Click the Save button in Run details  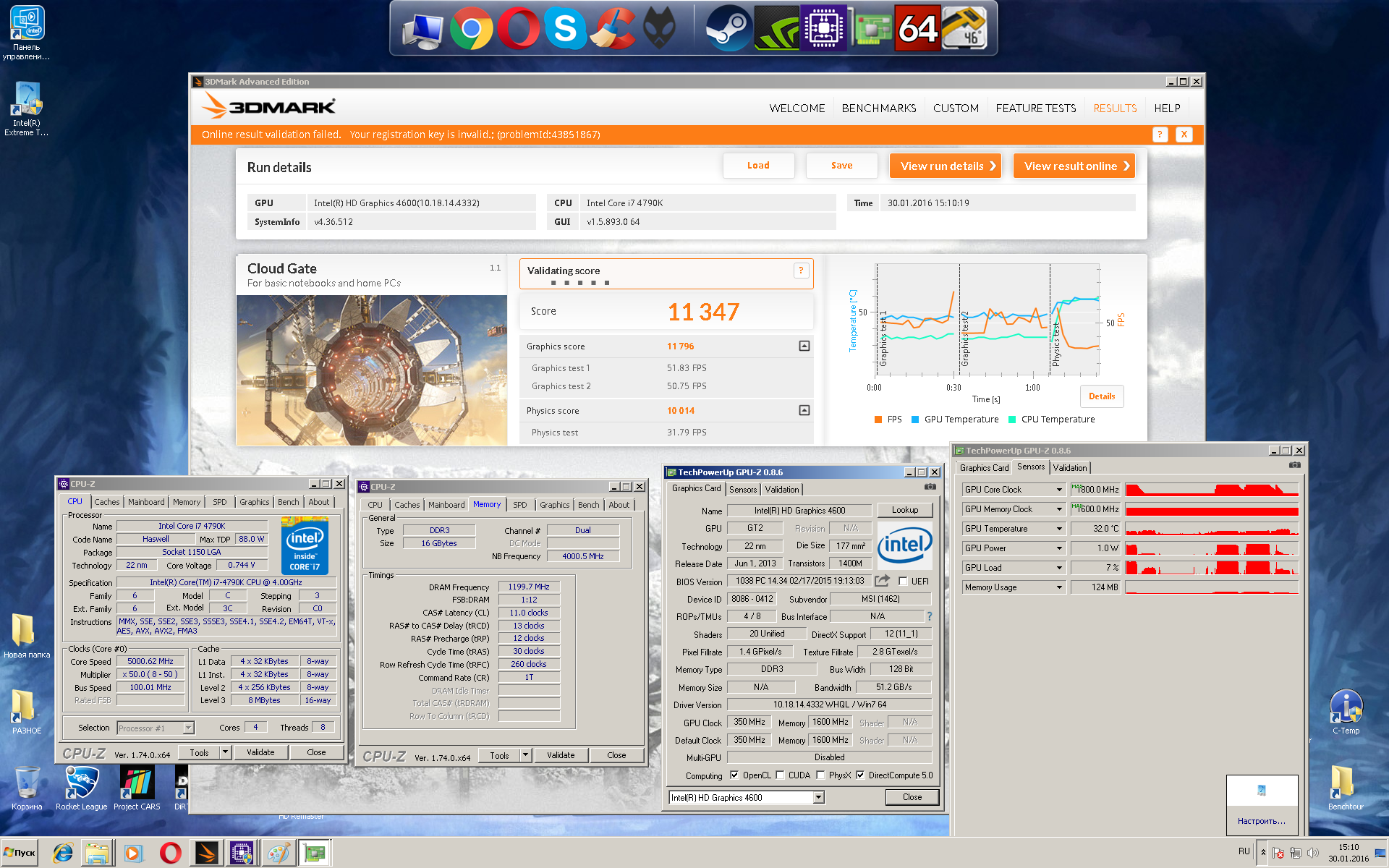tap(841, 166)
